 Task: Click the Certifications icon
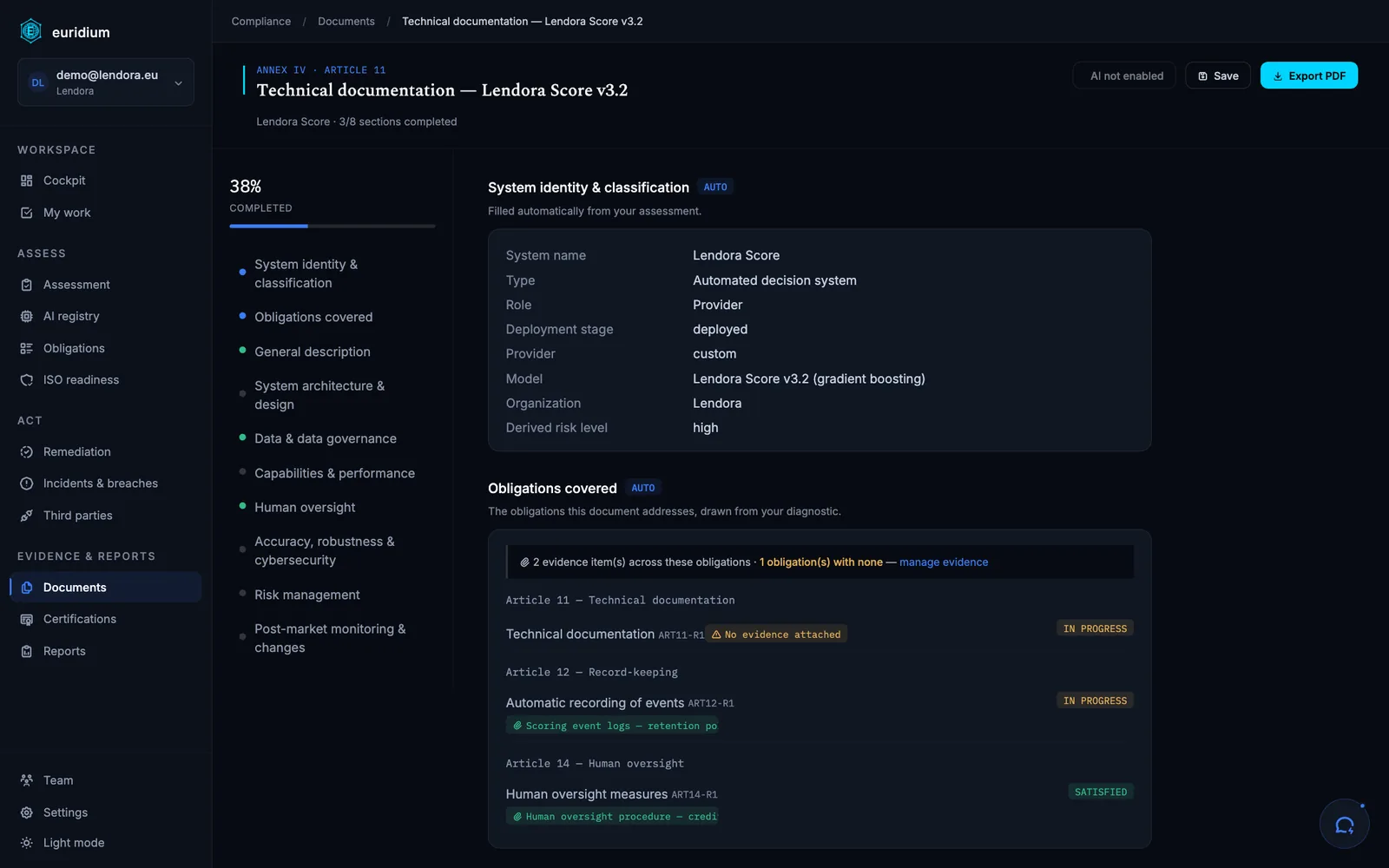(26, 619)
